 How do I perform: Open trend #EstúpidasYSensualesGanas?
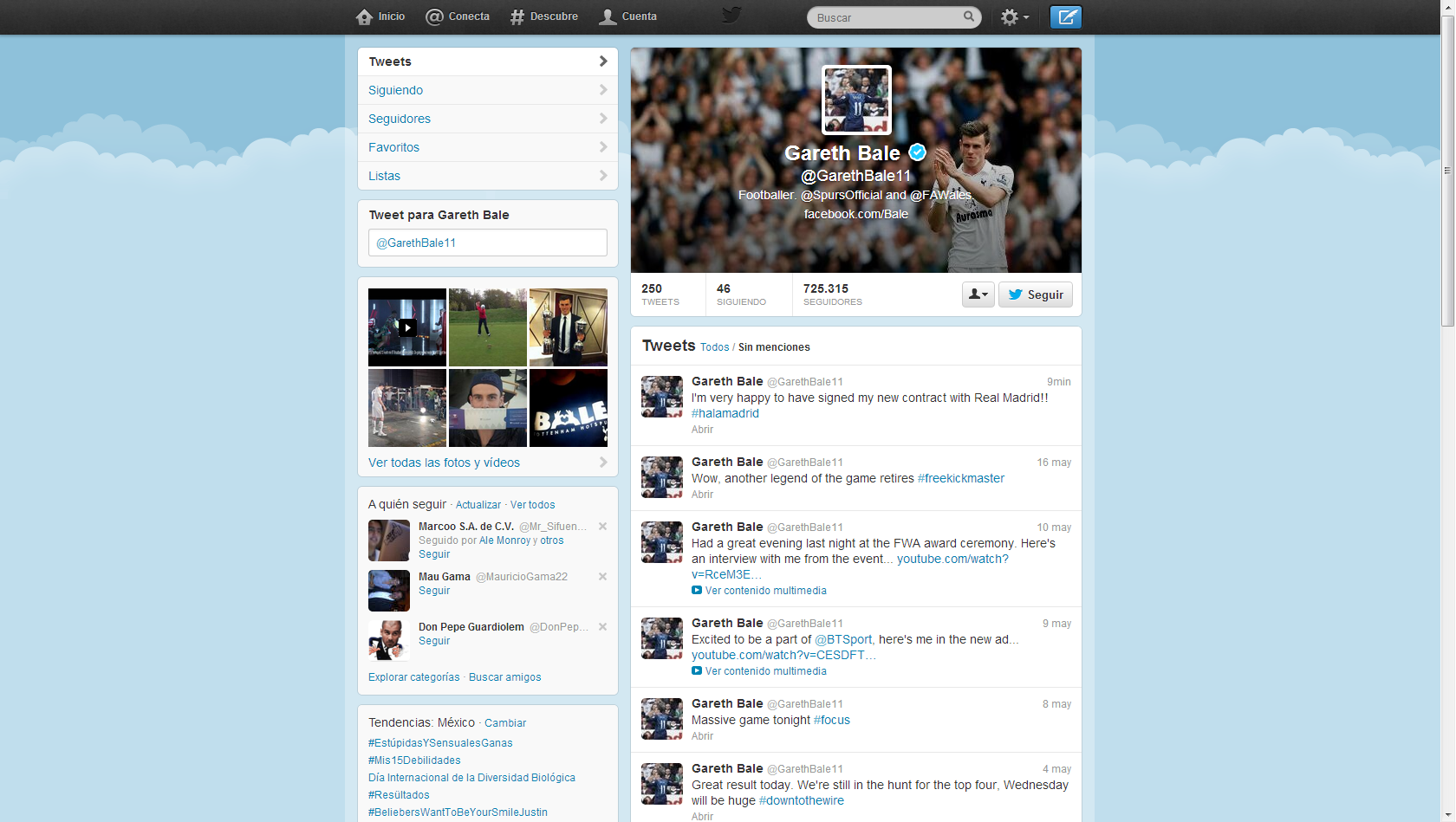point(440,743)
